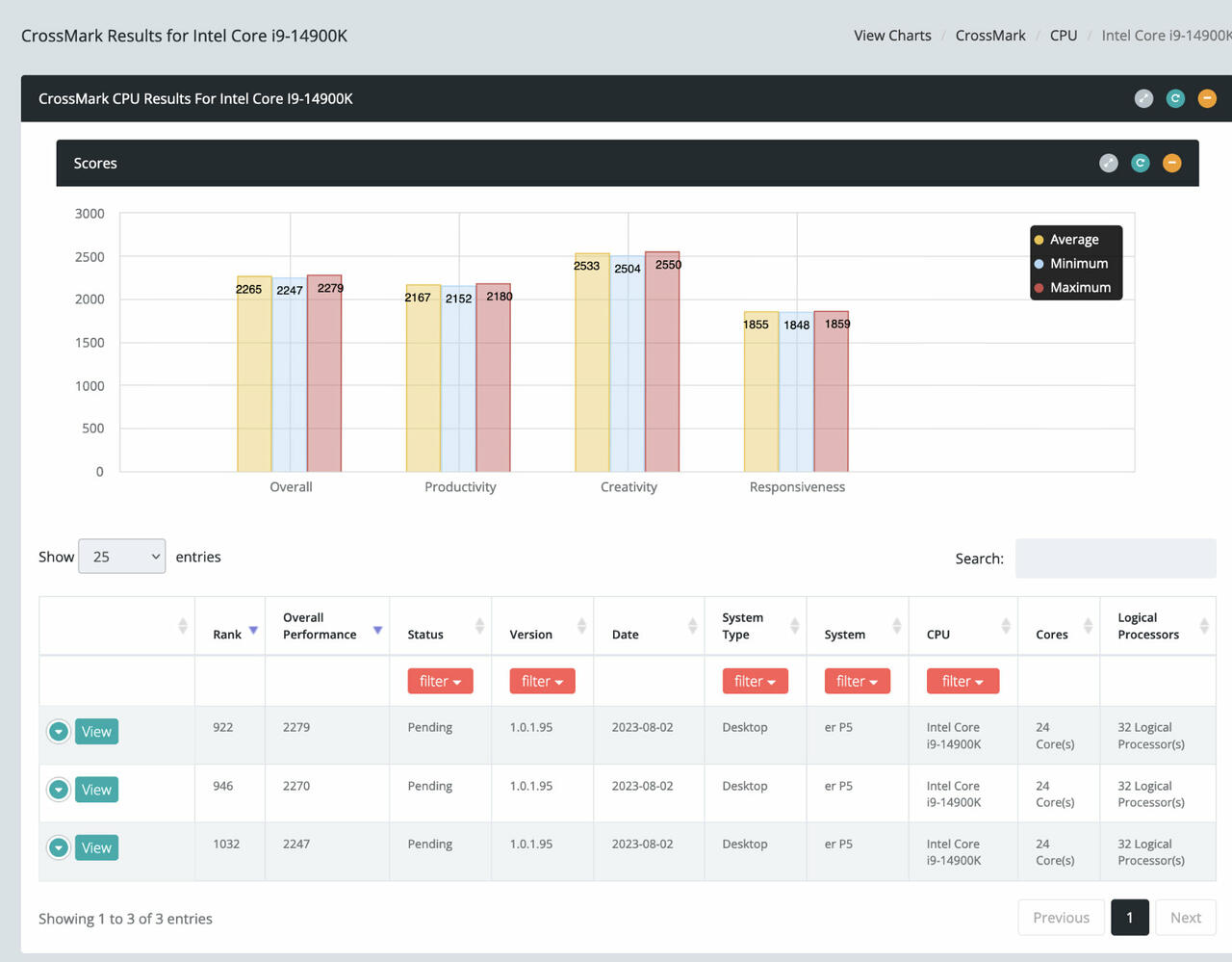Click the Productivity axis label
The width and height of the screenshot is (1232, 962).
click(460, 487)
